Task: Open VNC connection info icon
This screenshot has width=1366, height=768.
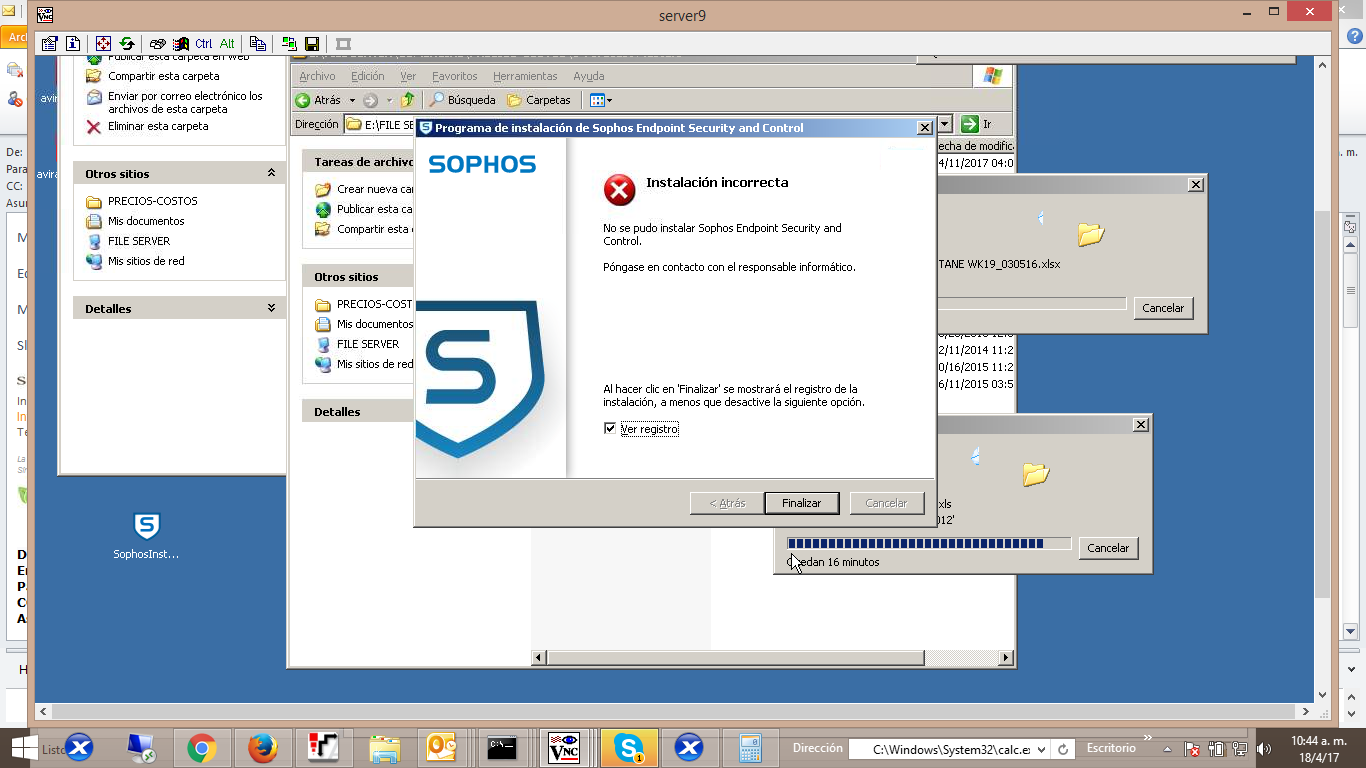Action: [x=73, y=43]
